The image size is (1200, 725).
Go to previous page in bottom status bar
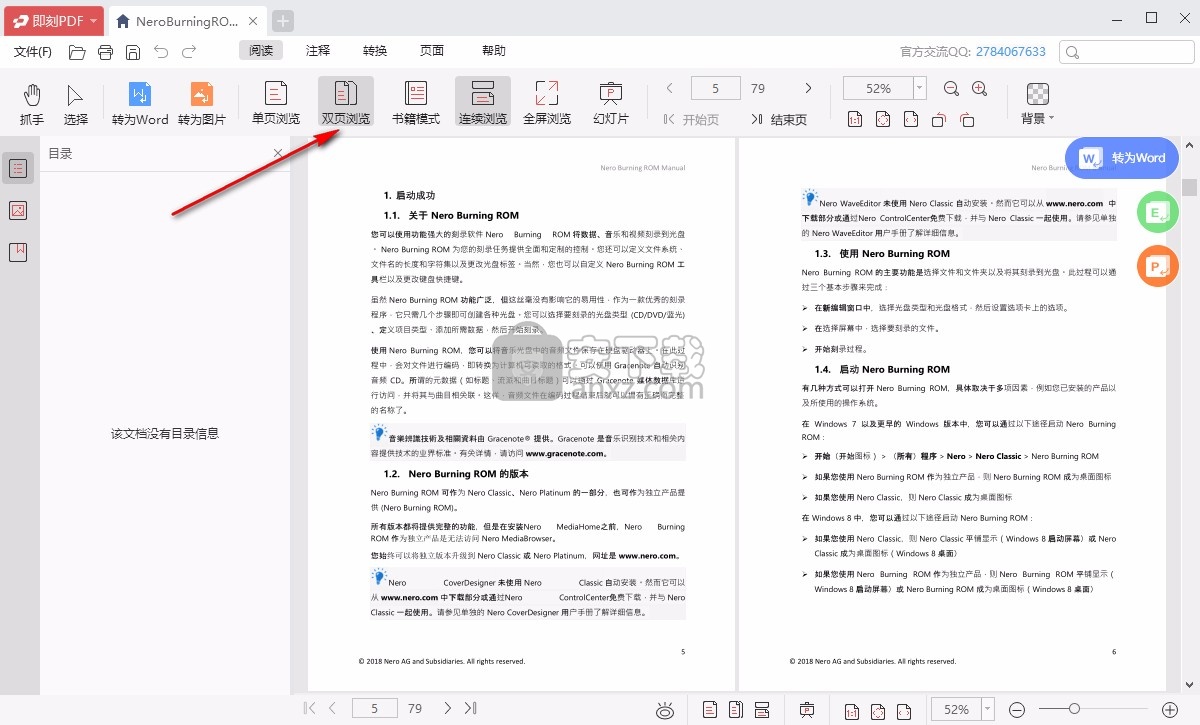coord(332,709)
